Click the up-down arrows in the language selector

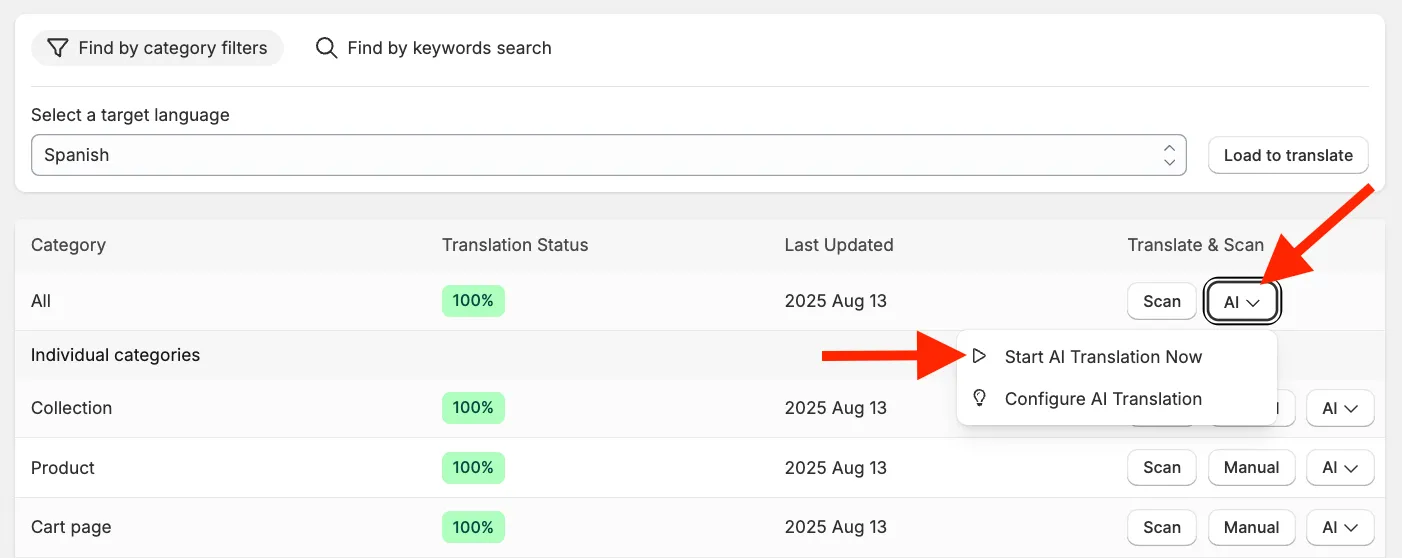[1169, 155]
